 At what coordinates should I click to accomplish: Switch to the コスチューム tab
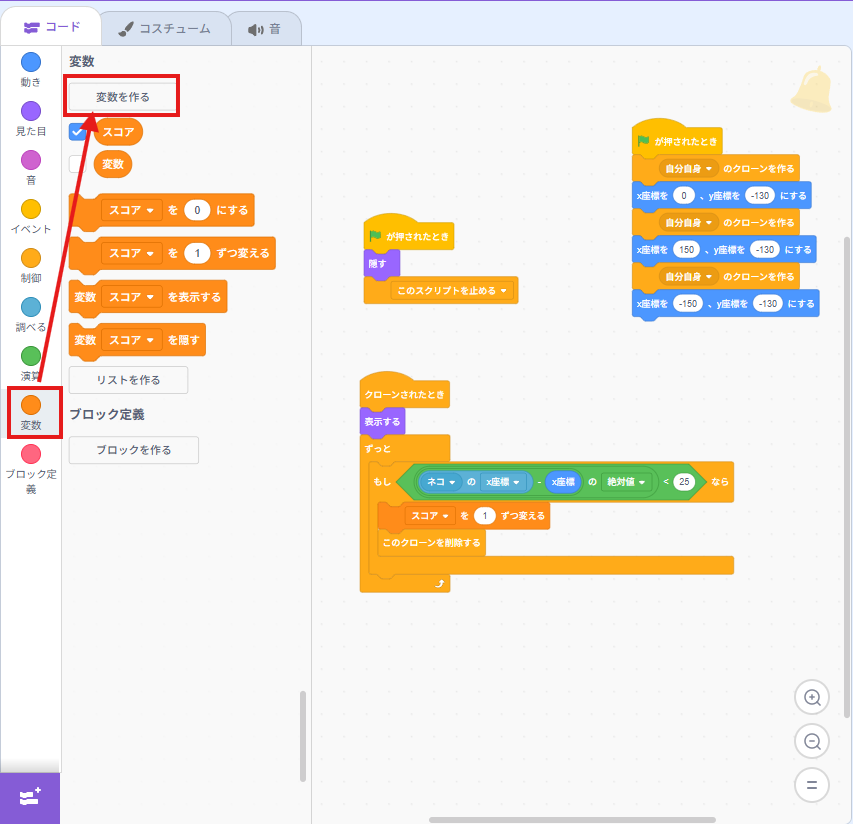[x=165, y=28]
